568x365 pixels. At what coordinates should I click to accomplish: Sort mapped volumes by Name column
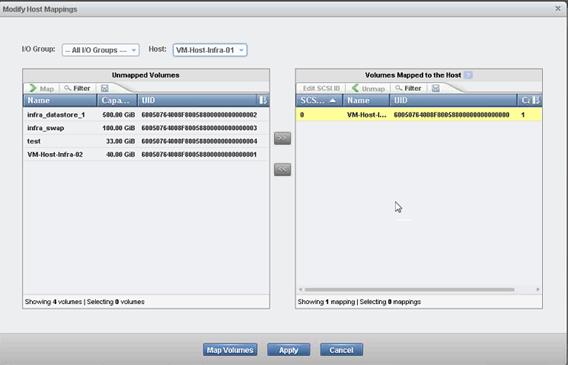[366, 100]
